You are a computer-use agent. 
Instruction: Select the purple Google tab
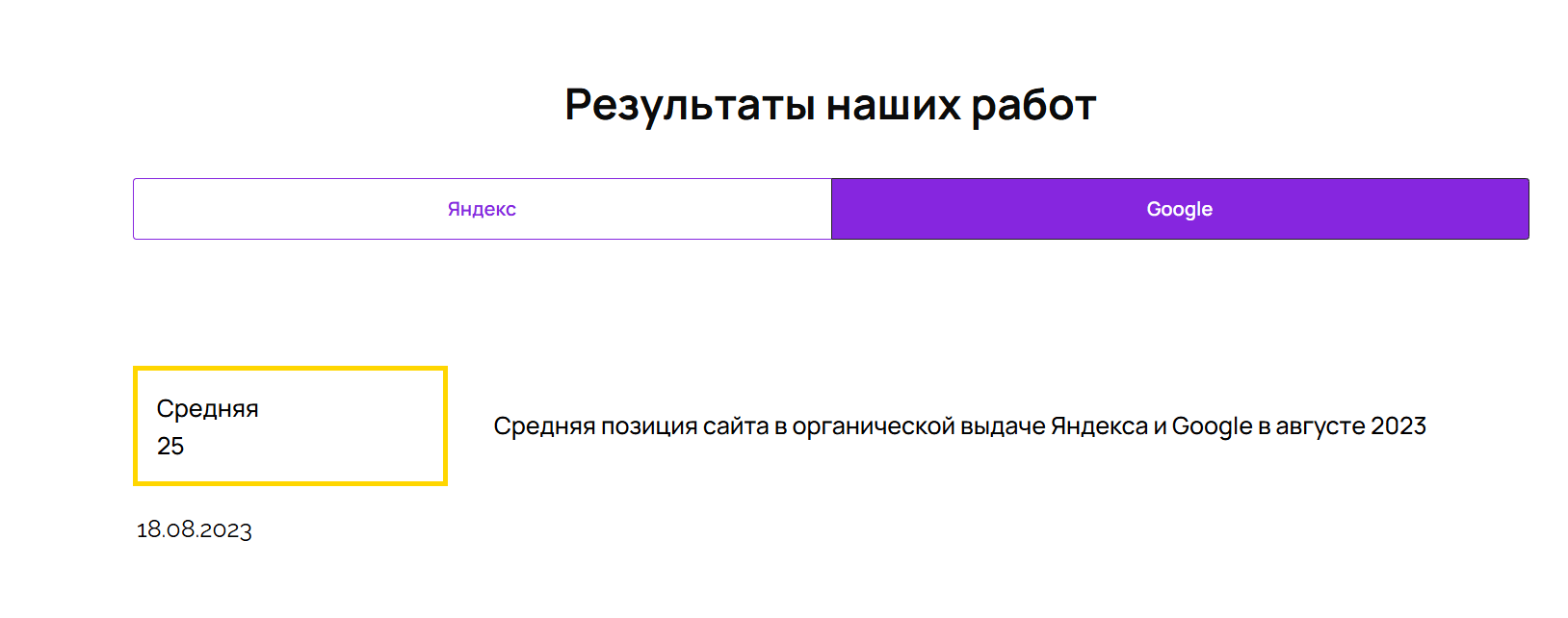1179,209
